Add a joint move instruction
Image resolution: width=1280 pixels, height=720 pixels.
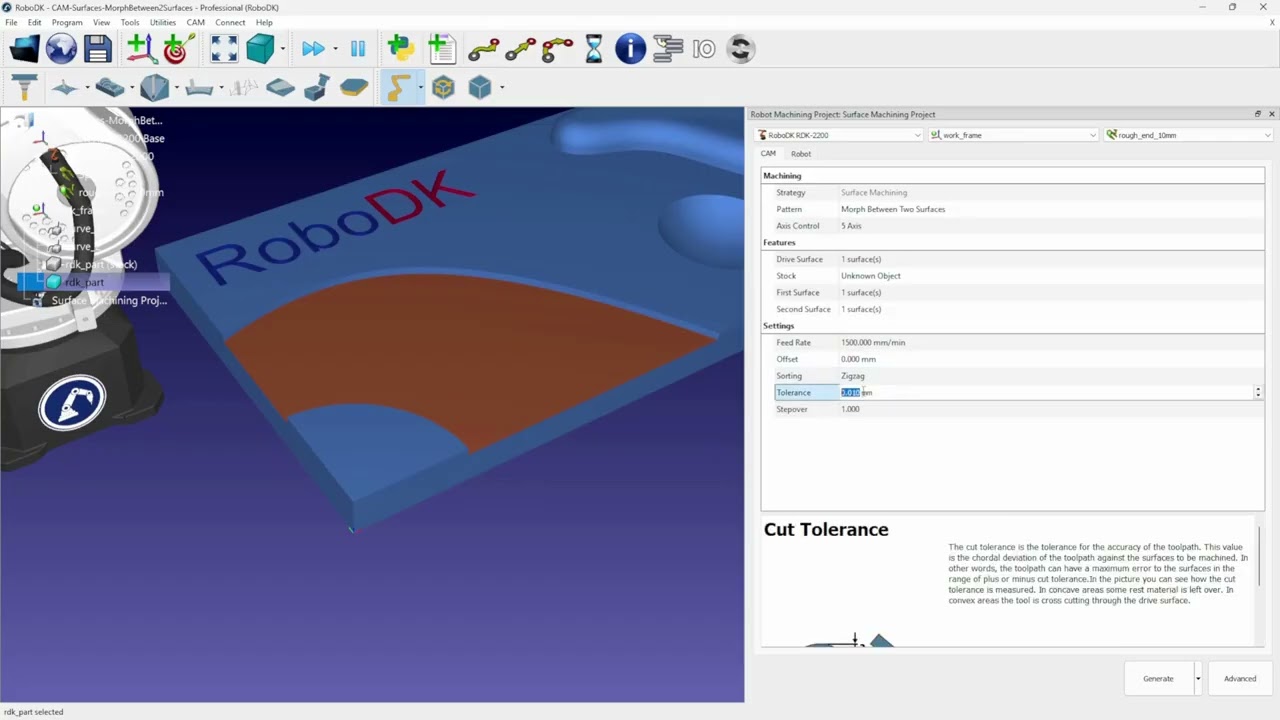coord(484,48)
